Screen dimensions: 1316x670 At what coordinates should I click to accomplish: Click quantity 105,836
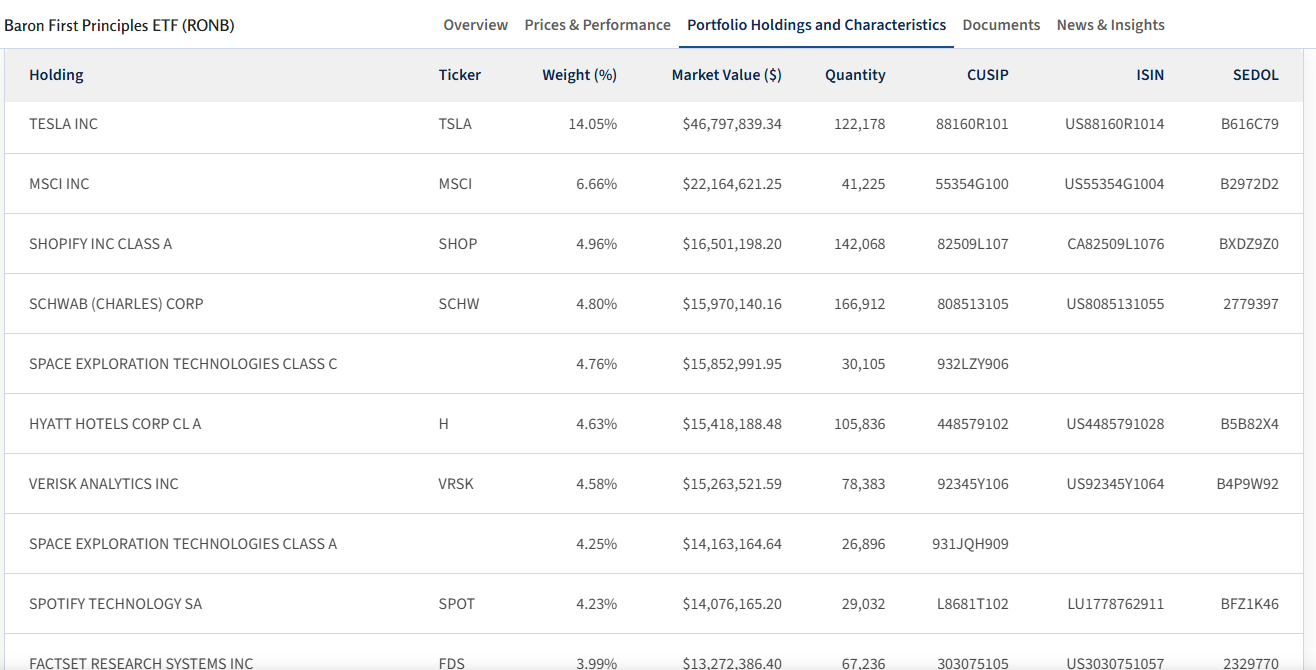(x=860, y=424)
